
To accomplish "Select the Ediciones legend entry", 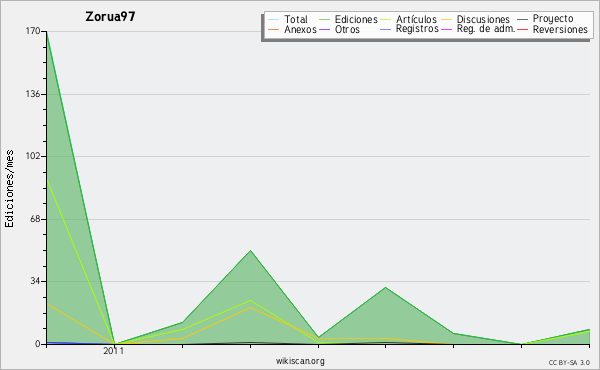I will tap(356, 19).
